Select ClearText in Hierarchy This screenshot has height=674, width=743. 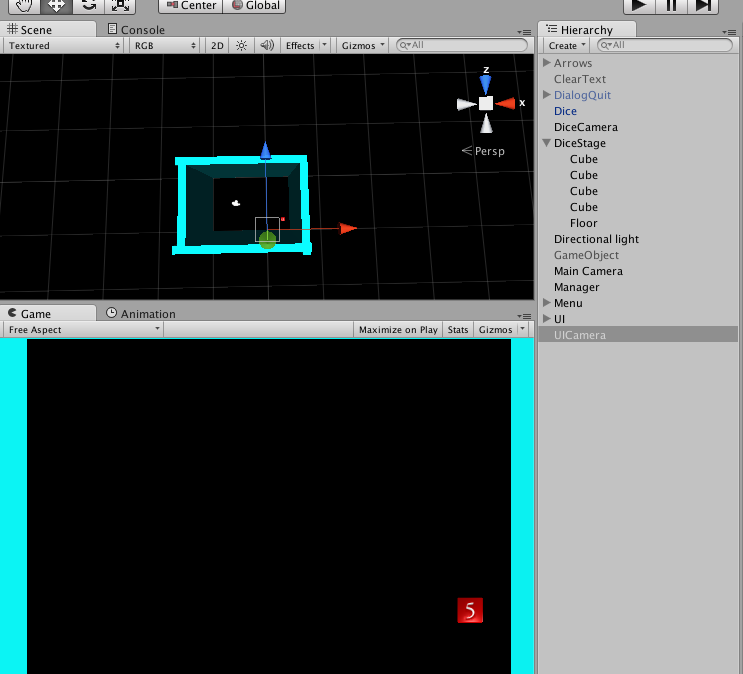(580, 79)
